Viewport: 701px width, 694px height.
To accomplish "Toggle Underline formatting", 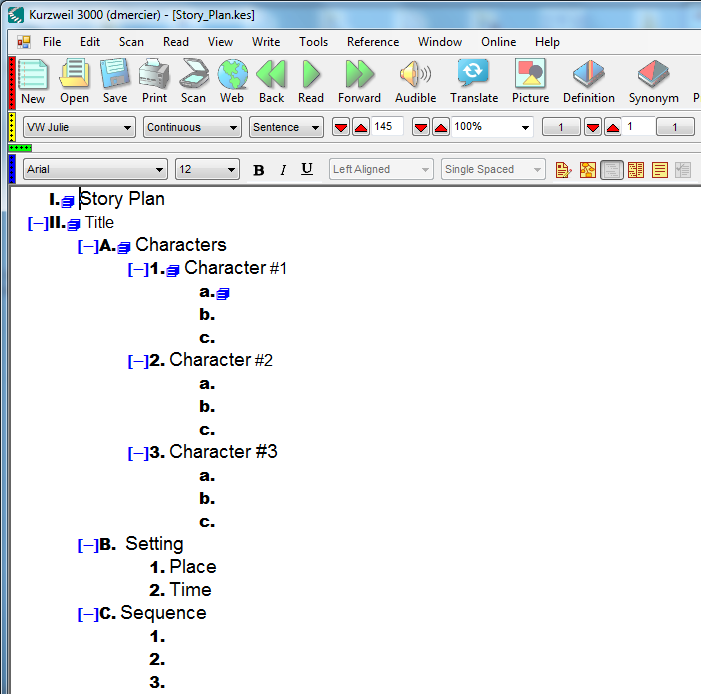I will coord(307,170).
